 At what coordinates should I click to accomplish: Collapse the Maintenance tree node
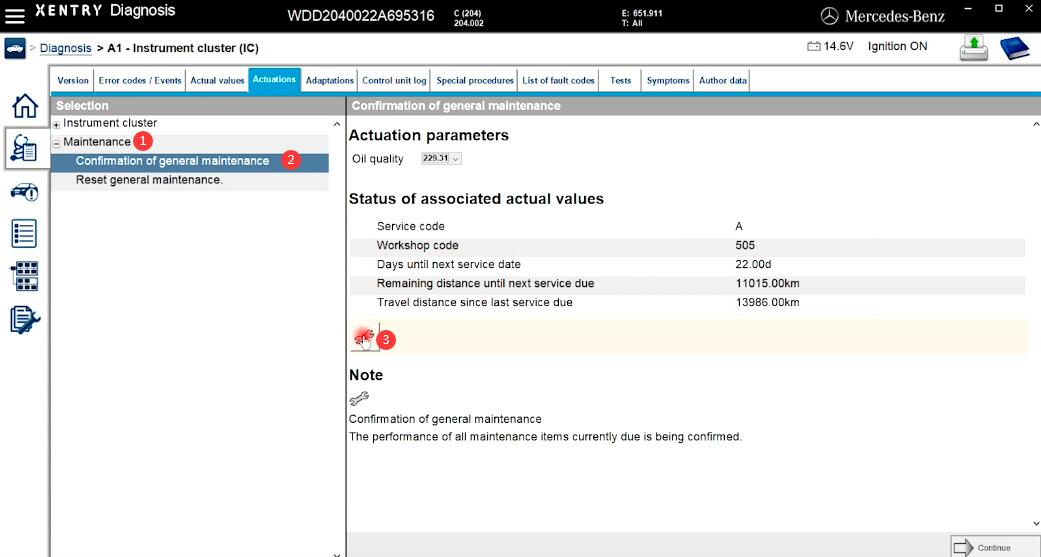tap(56, 143)
